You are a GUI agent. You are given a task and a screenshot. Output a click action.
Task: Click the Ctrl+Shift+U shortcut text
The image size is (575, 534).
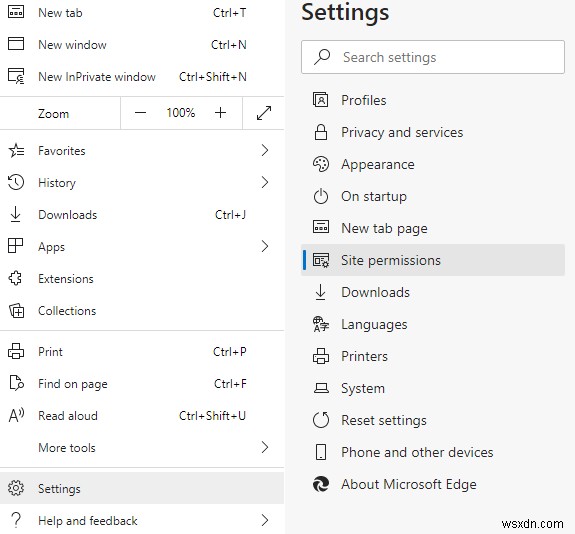pyautogui.click(x=212, y=416)
